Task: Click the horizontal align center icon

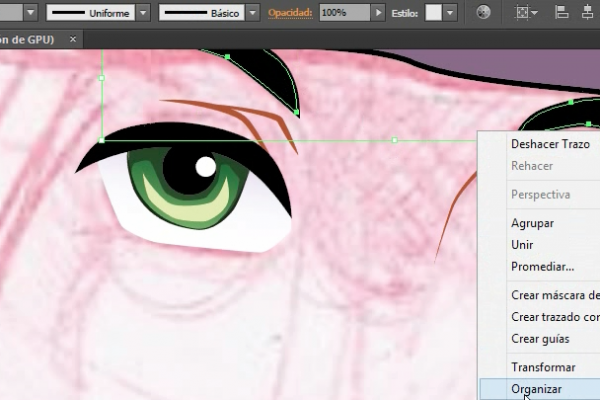Action: pyautogui.click(x=587, y=14)
